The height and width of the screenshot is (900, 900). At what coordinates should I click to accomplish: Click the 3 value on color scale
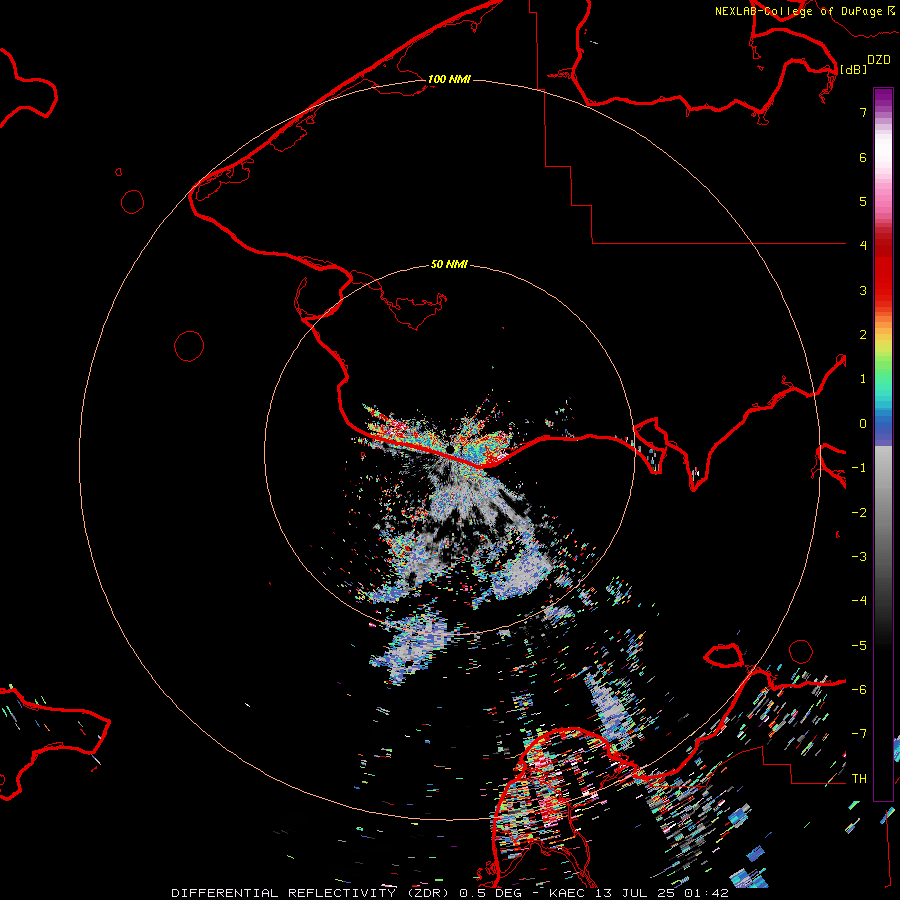[863, 290]
